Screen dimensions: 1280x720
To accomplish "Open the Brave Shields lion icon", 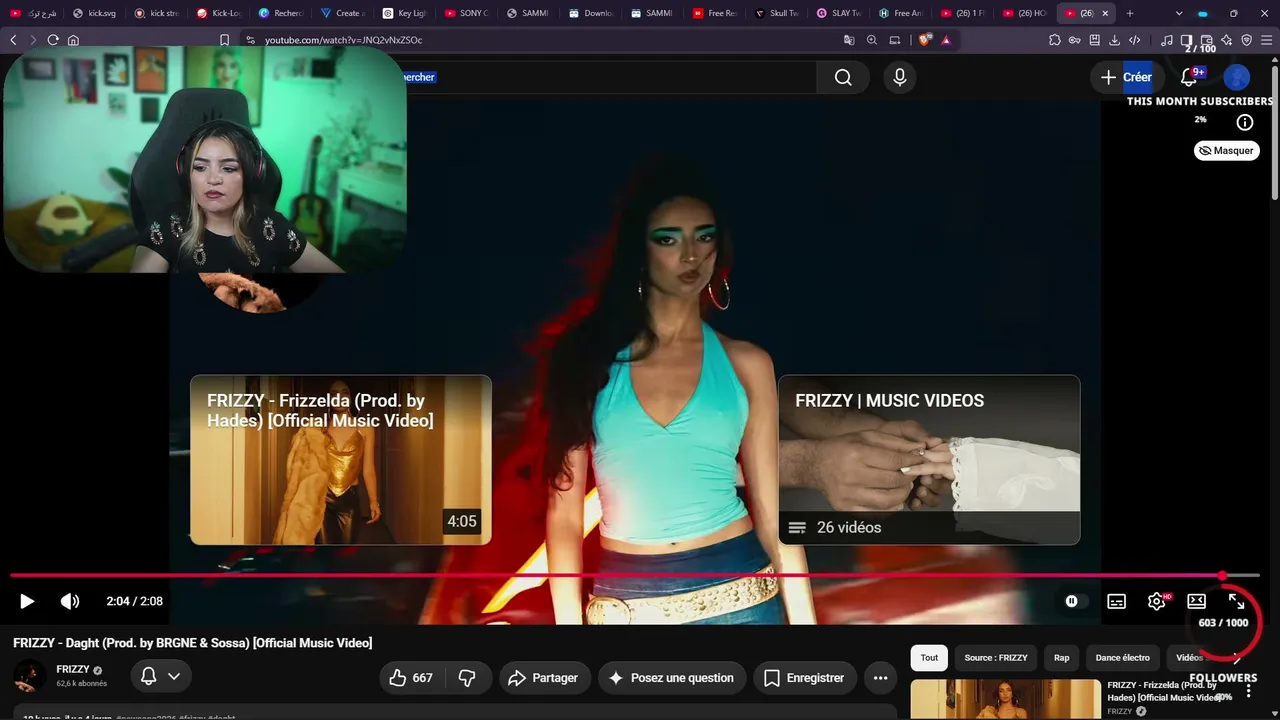I will 925,40.
